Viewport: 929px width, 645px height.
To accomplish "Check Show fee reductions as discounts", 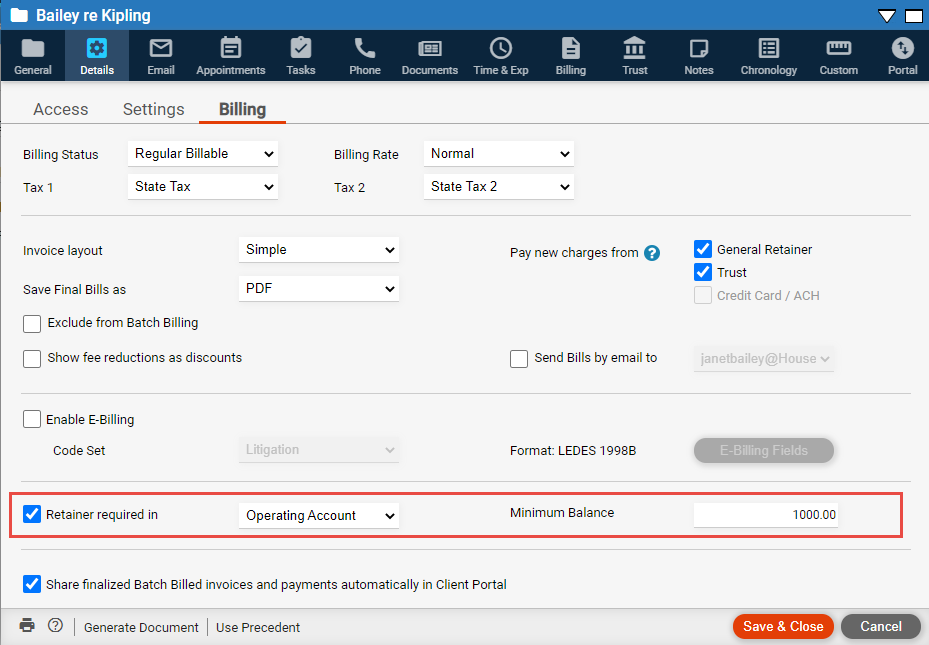I will click(x=32, y=358).
